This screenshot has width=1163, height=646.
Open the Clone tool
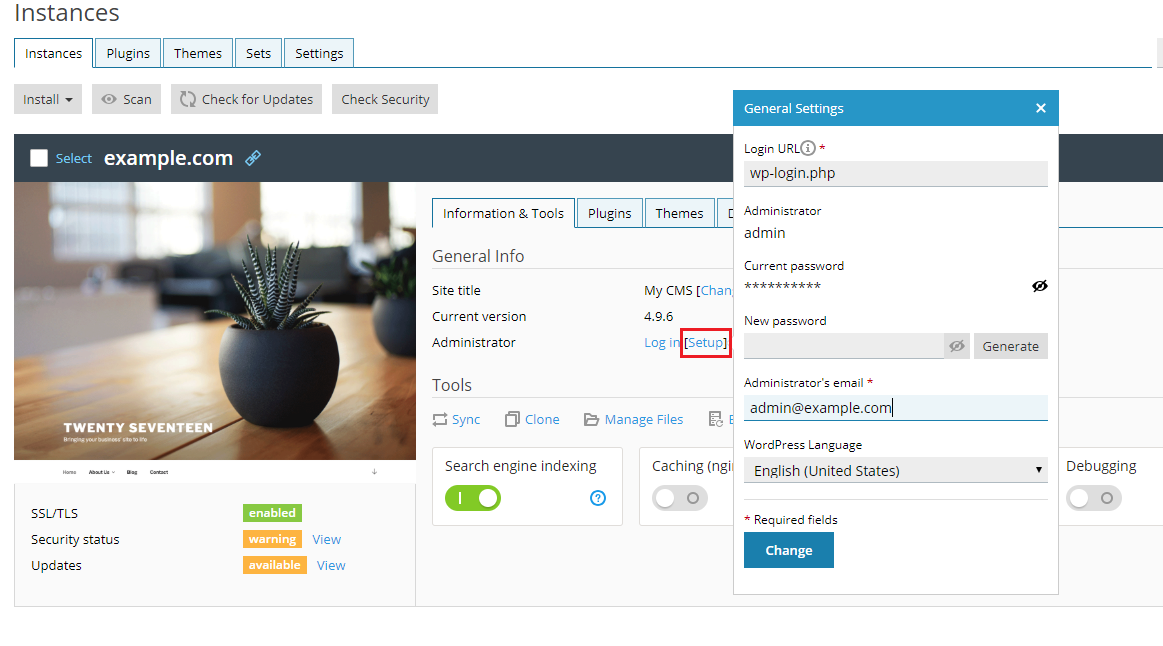pos(532,420)
